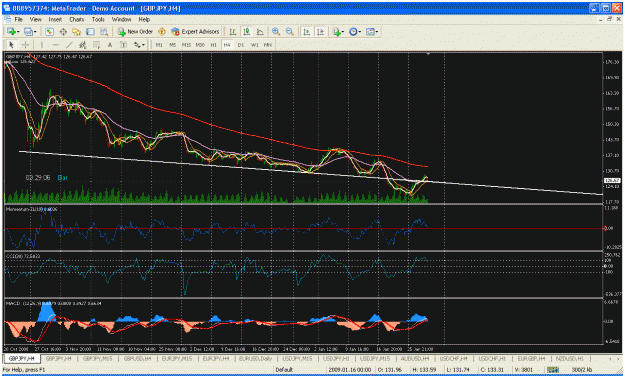Switch to the NZDUSD,H1 chart tab

[570, 358]
